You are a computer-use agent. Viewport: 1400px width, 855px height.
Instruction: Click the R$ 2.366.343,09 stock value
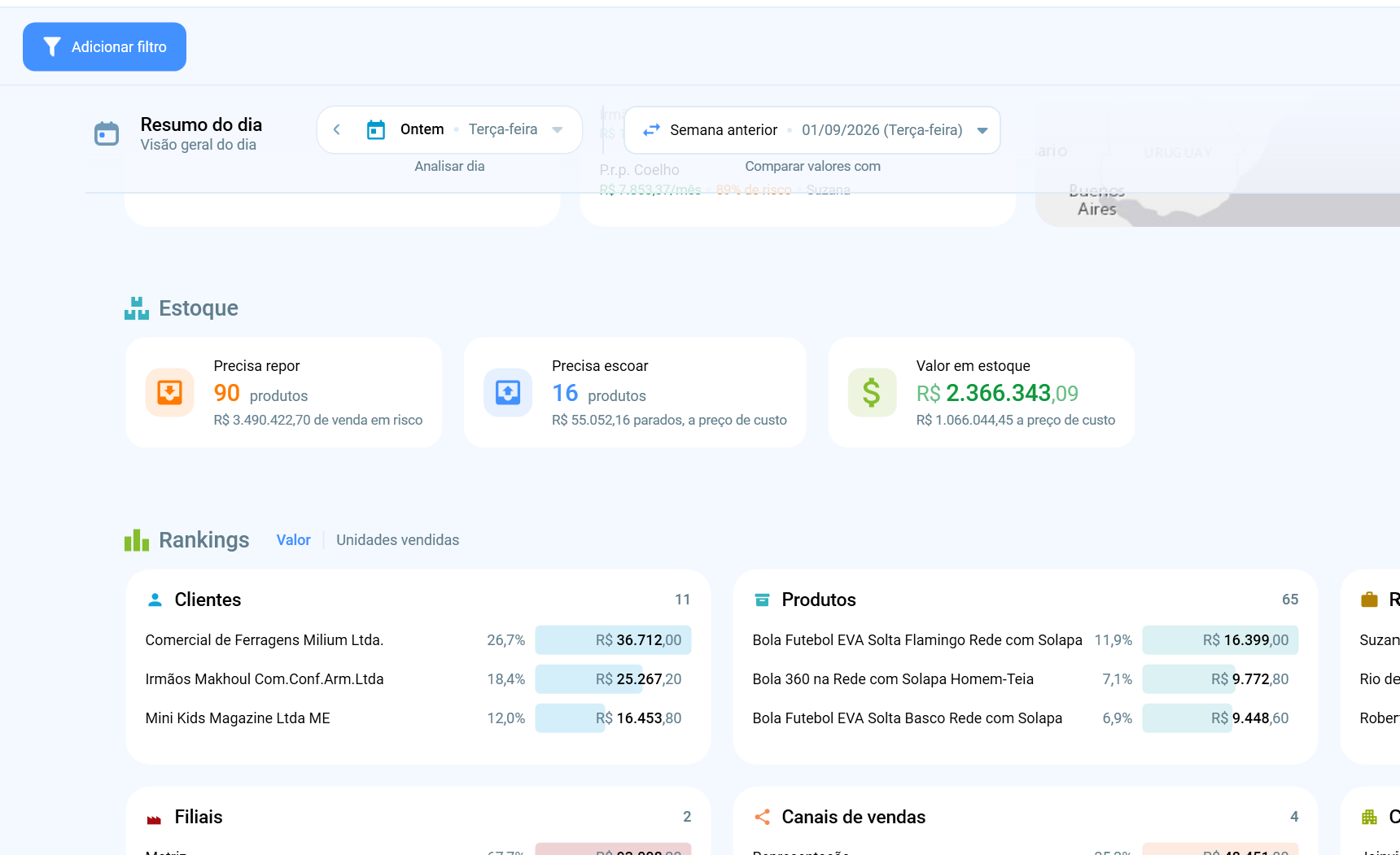click(997, 394)
